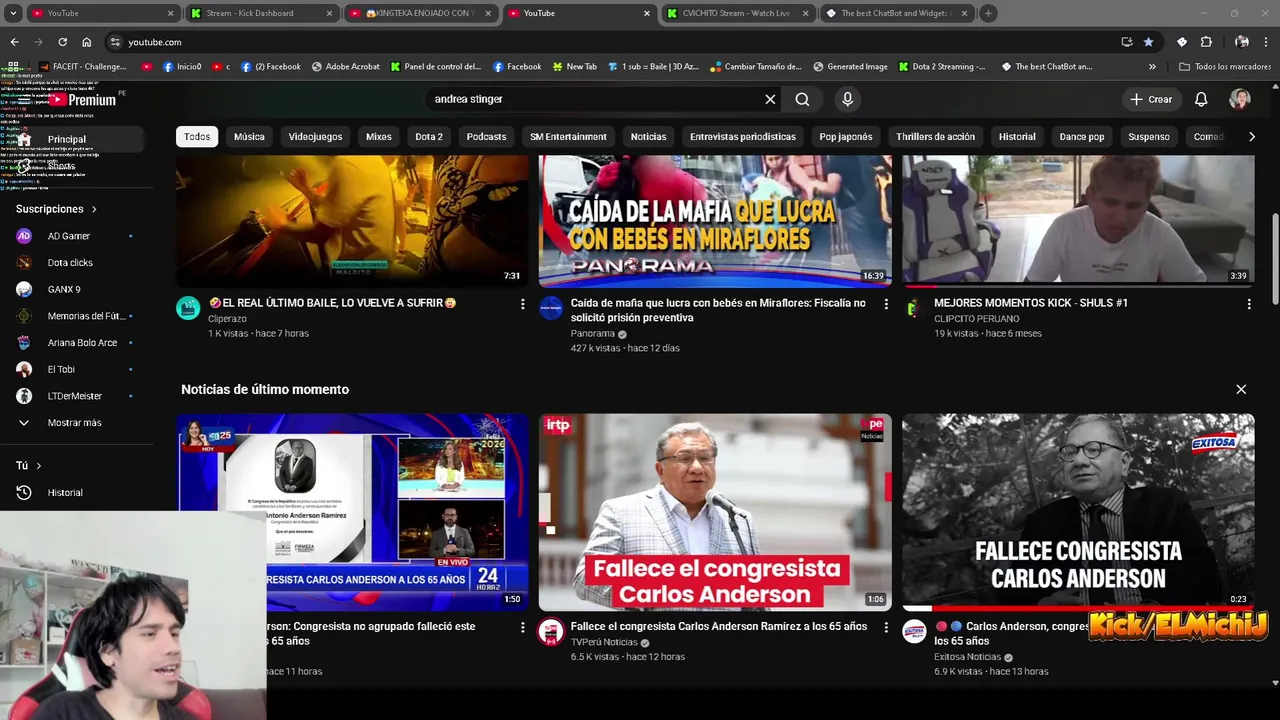Open AD Gamer channel subscription
The height and width of the screenshot is (720, 1280).
pyautogui.click(x=72, y=236)
